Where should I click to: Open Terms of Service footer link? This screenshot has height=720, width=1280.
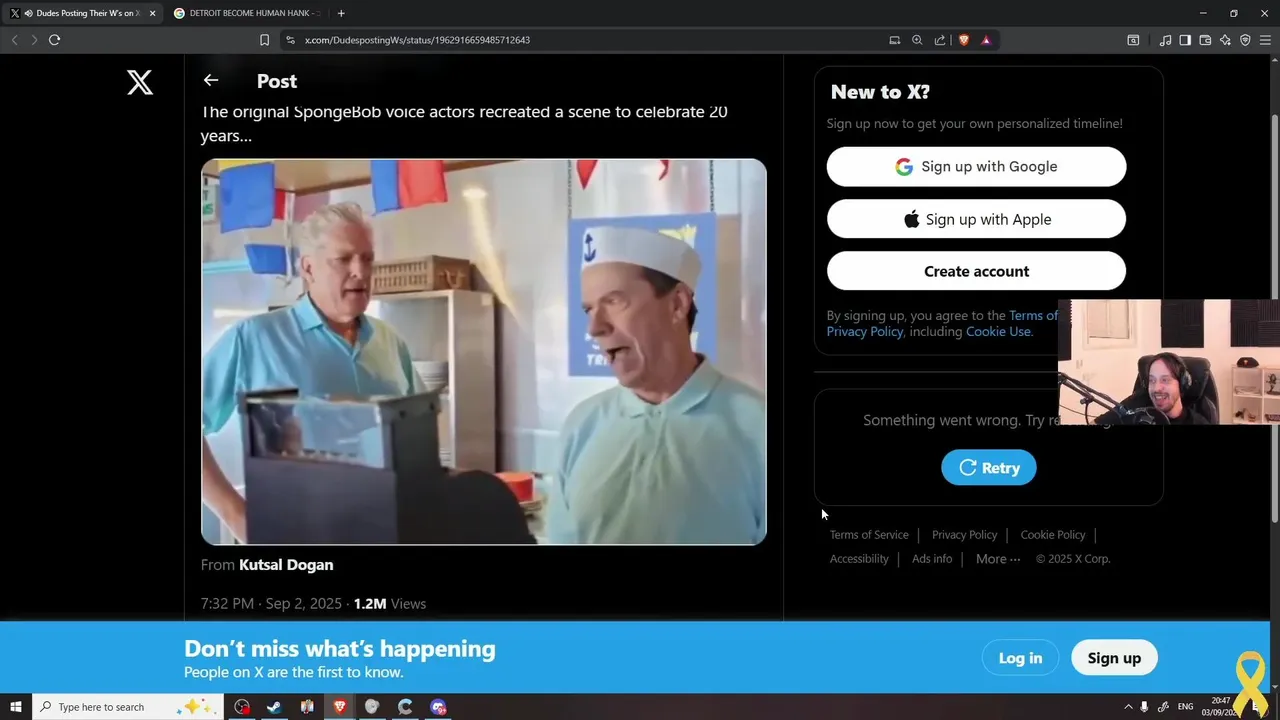tap(869, 535)
